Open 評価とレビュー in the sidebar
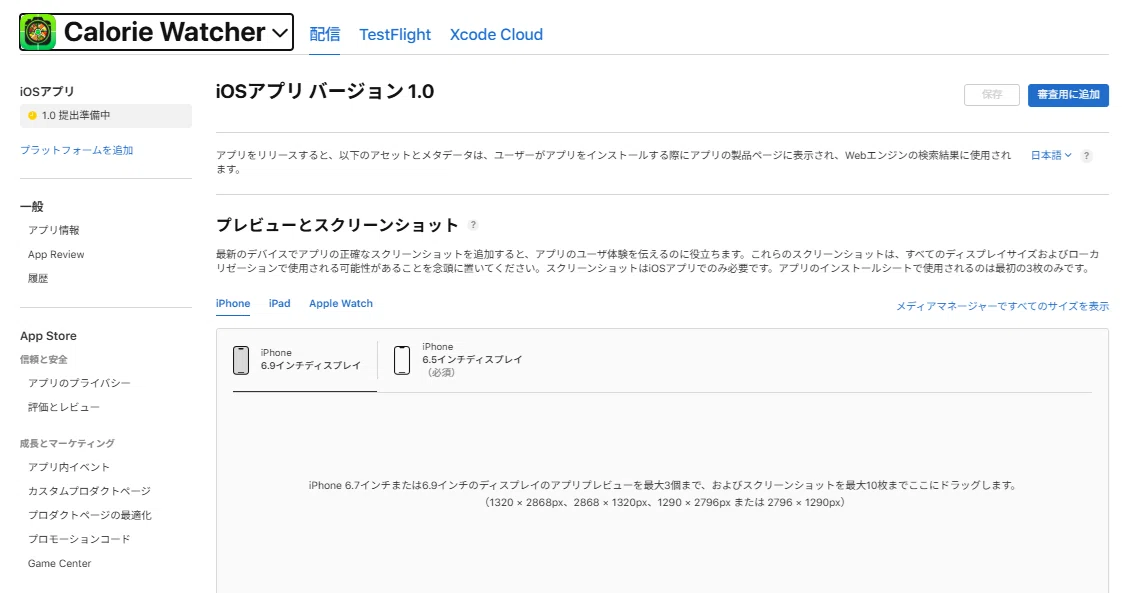 pos(64,407)
